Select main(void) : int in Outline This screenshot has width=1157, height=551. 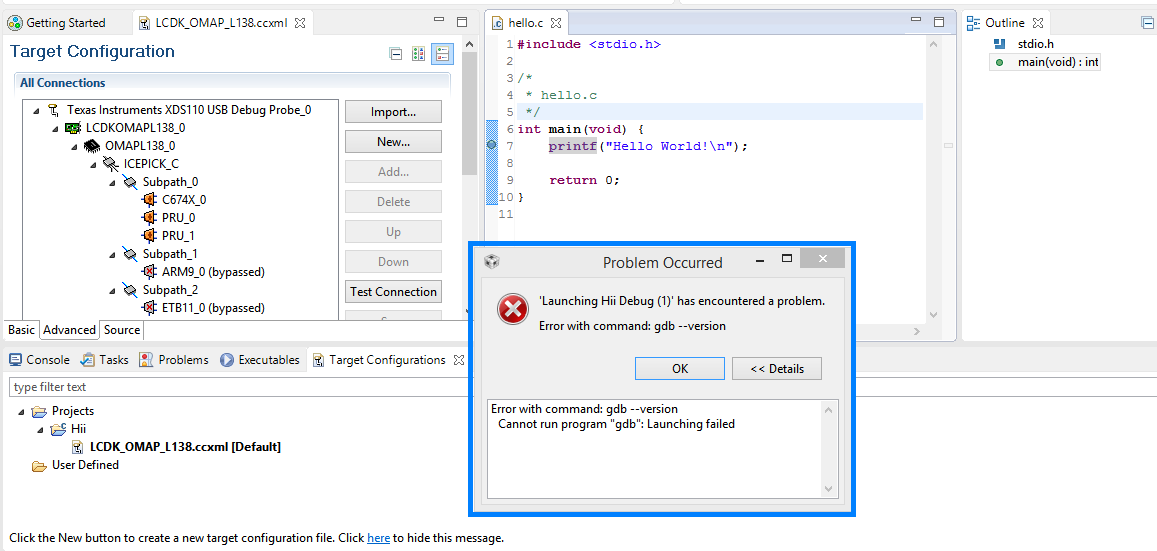point(1046,63)
